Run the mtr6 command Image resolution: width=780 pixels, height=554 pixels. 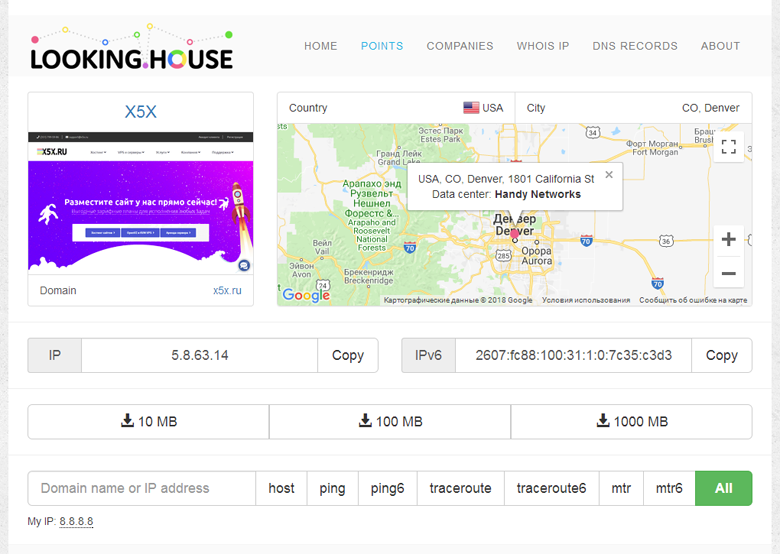coord(669,488)
